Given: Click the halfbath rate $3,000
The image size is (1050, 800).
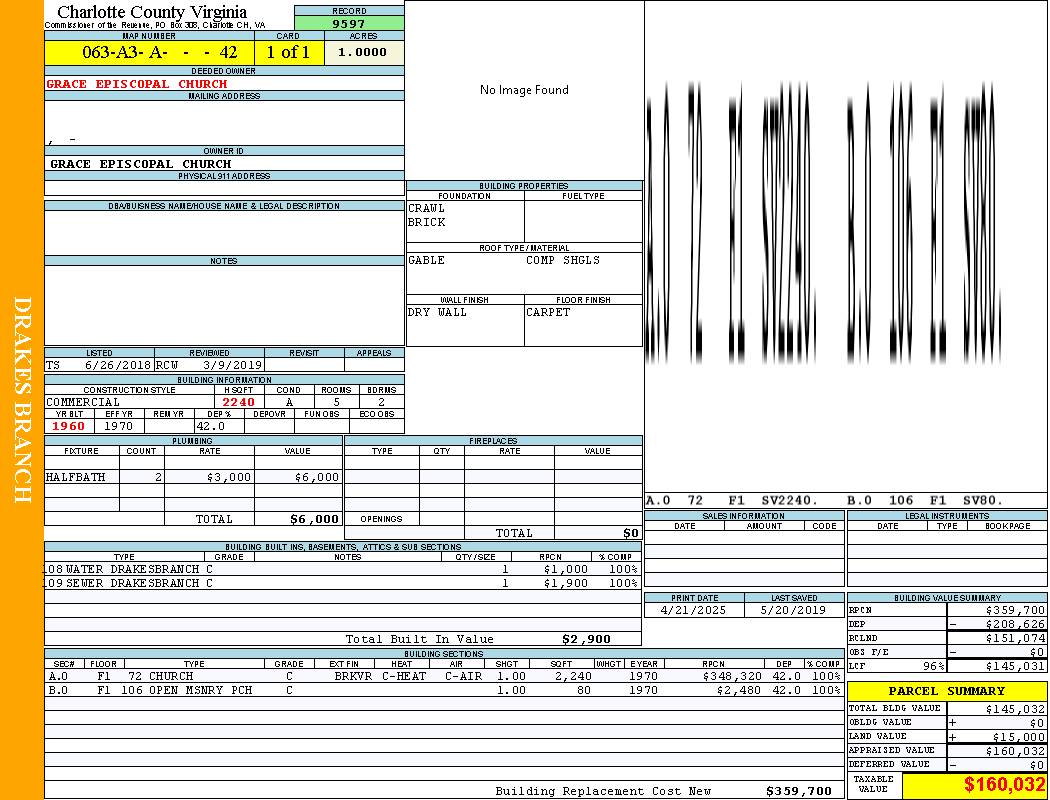Looking at the screenshot, I should (229, 477).
